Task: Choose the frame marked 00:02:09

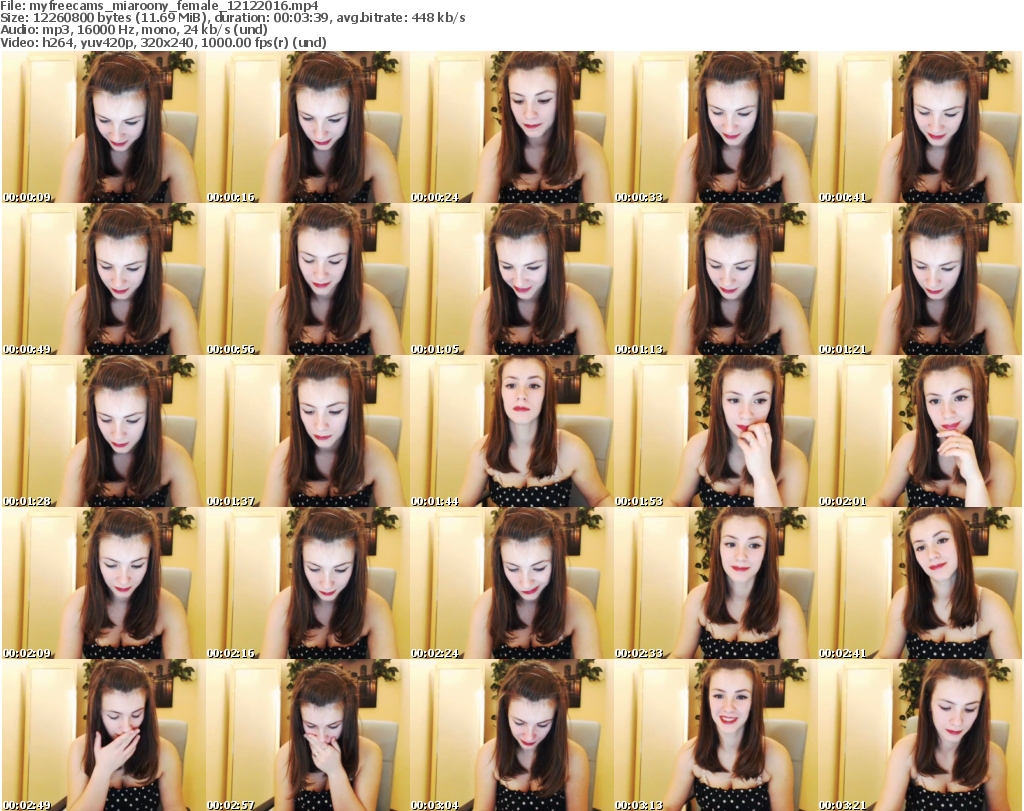Action: (103, 583)
